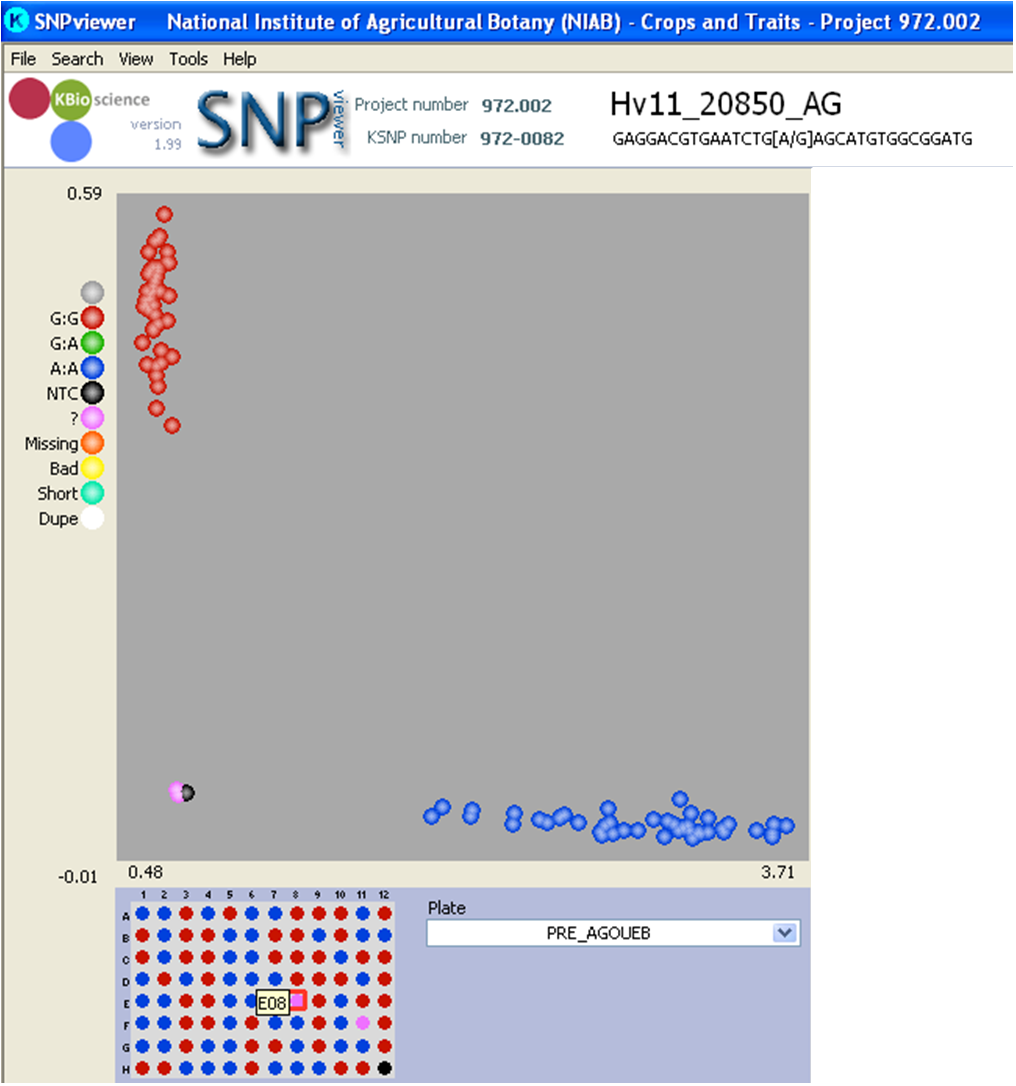Viewport: 1016px width, 1086px height.
Task: Click the Y-axis minimum value -0.01
Action: pos(78,877)
